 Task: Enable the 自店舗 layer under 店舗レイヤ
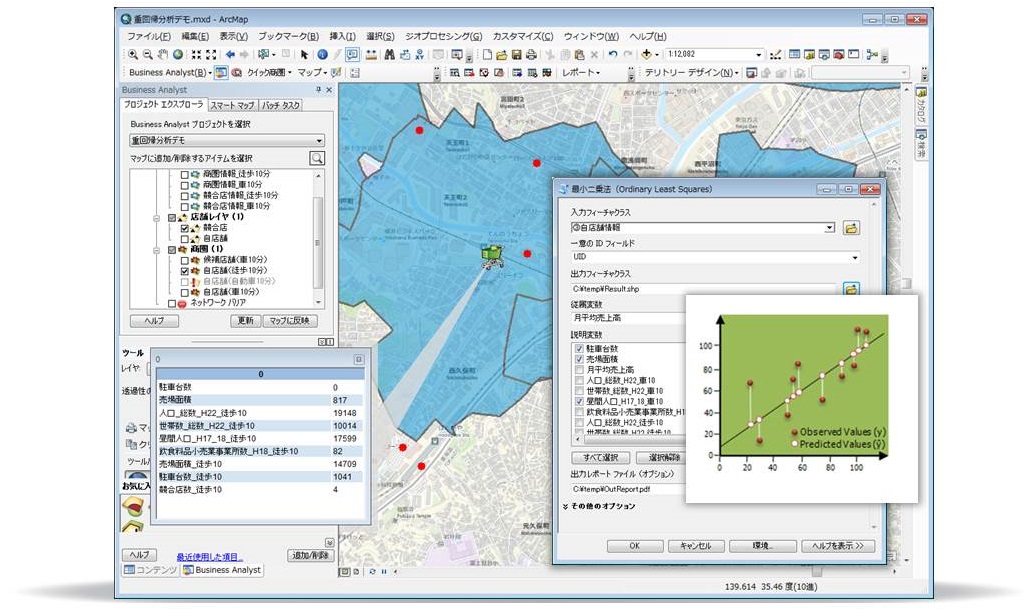[x=185, y=239]
